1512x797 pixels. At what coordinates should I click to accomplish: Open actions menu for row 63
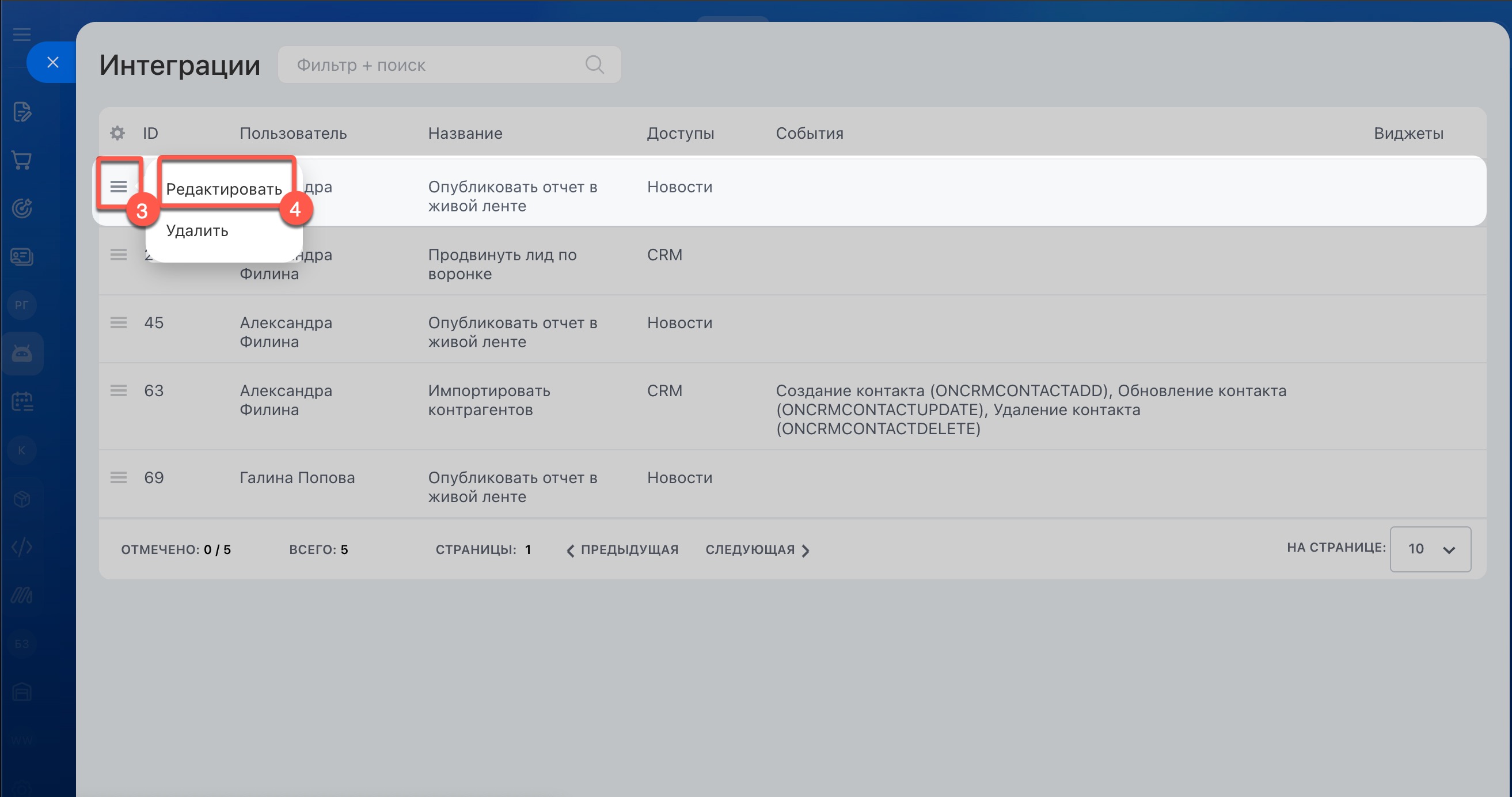(119, 391)
